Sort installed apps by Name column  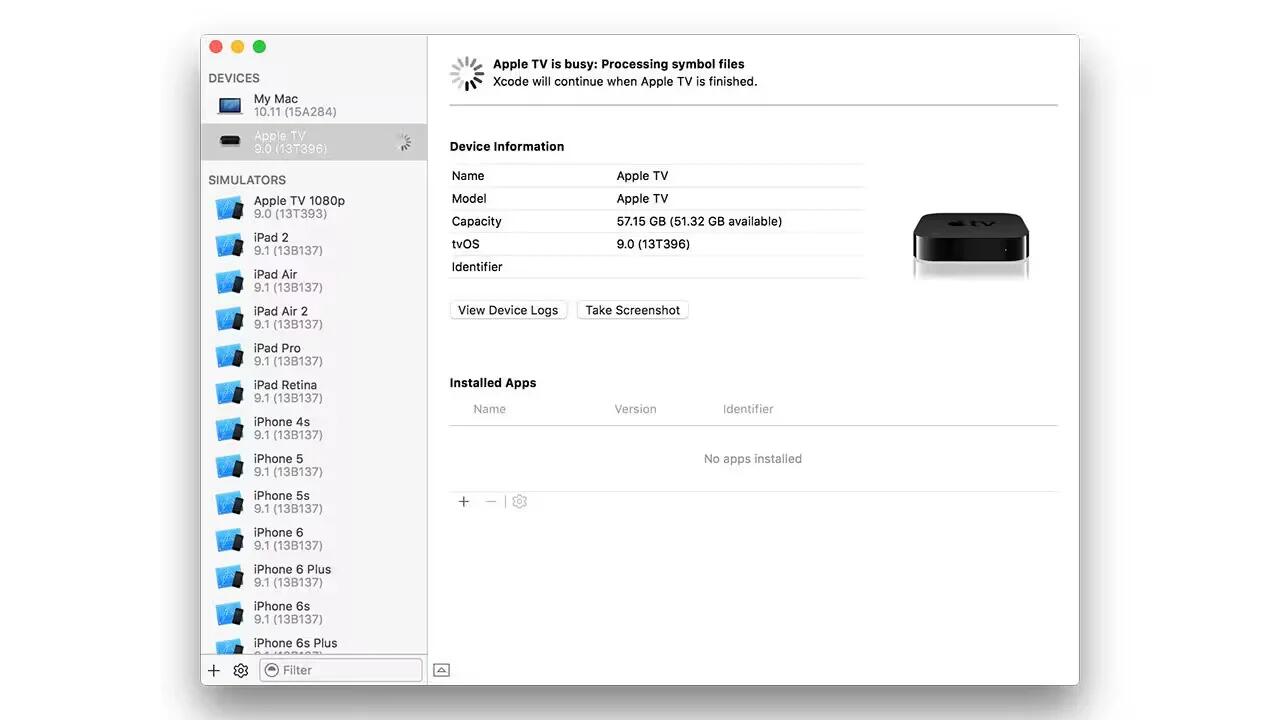coord(490,409)
